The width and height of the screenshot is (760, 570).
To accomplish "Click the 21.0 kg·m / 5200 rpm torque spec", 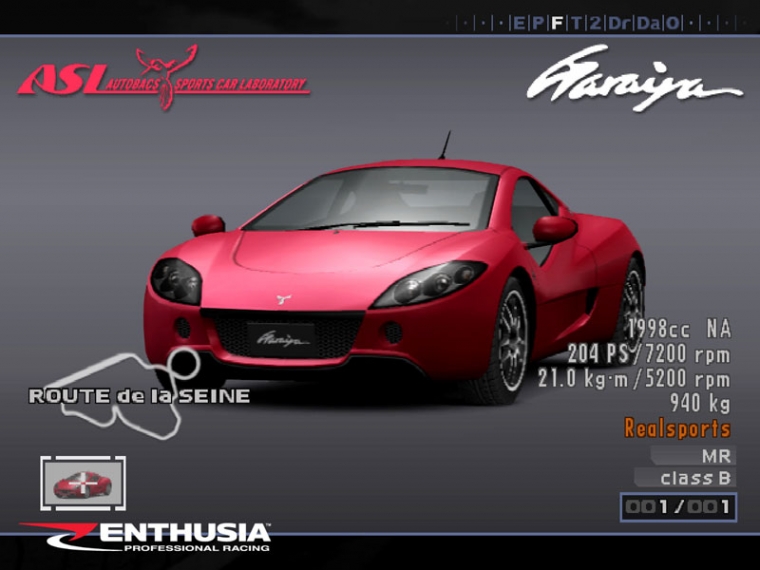I will pyautogui.click(x=634, y=379).
